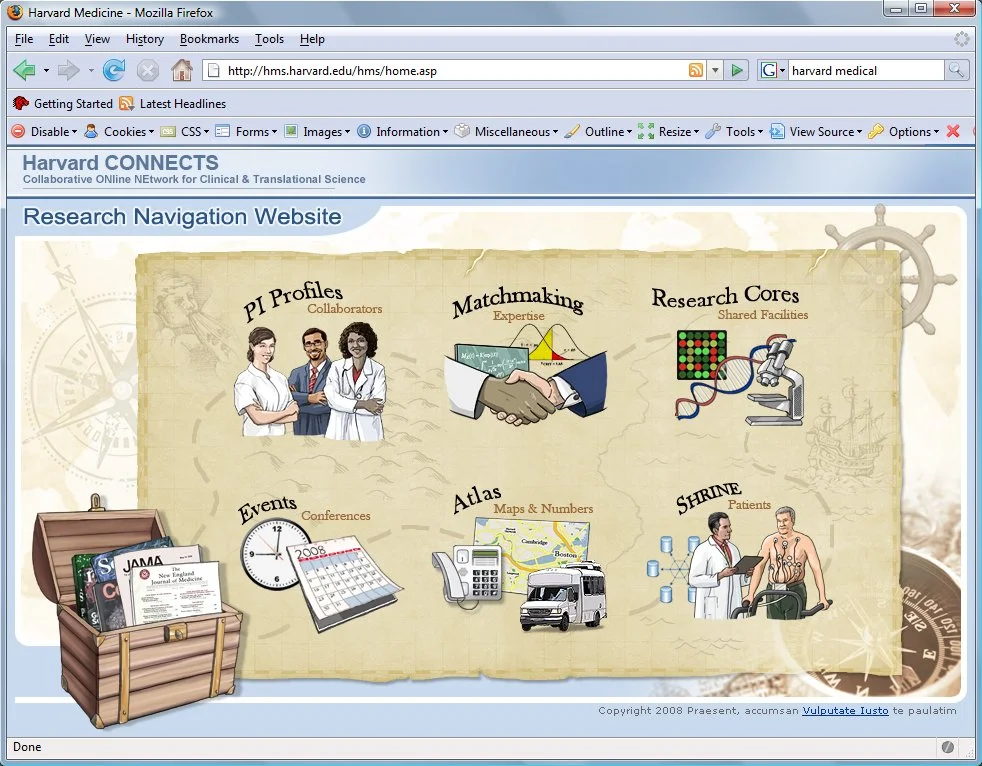Click the Firefox icon in the title bar

point(14,12)
